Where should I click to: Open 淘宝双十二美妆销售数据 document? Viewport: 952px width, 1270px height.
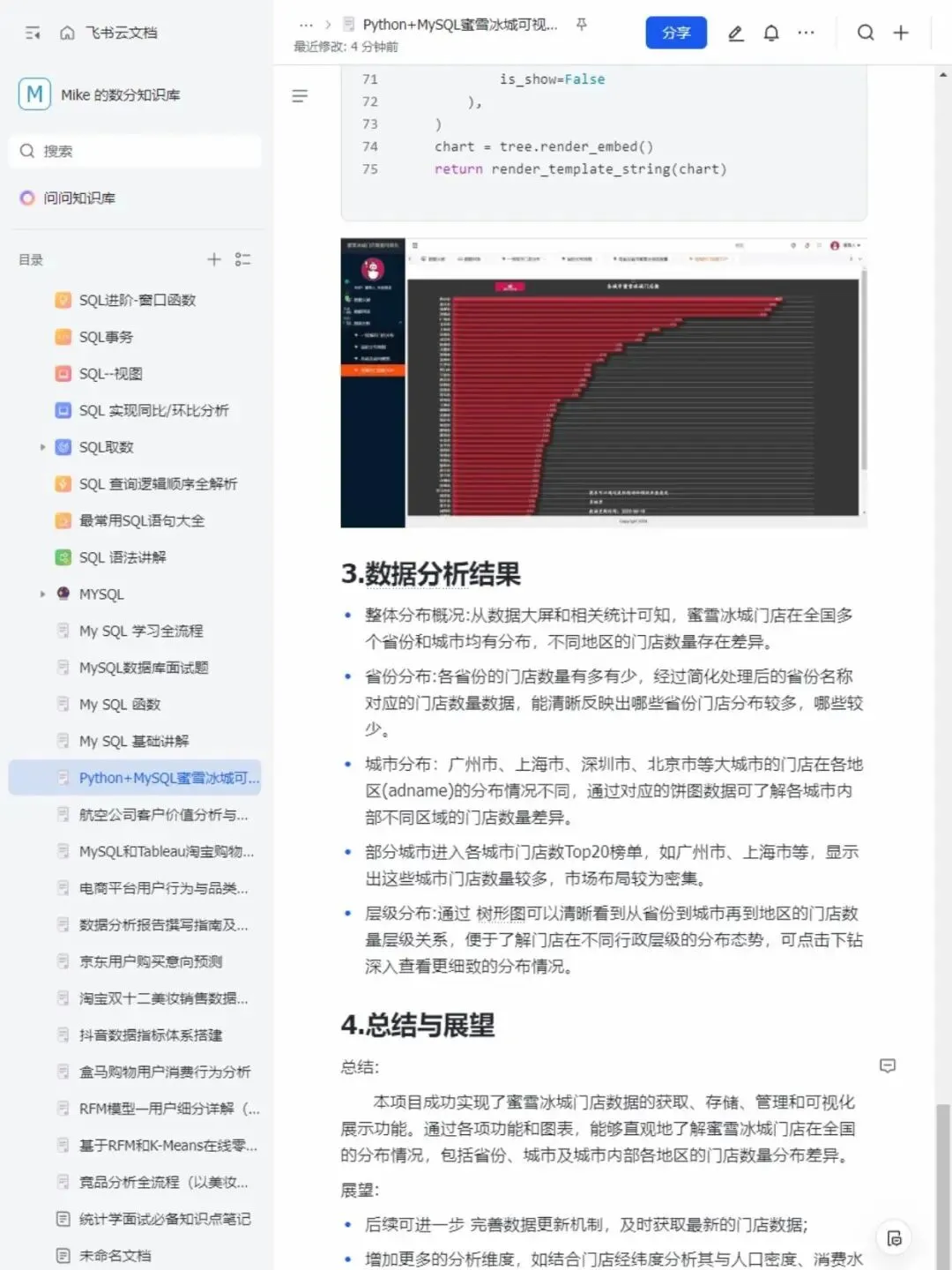(164, 998)
